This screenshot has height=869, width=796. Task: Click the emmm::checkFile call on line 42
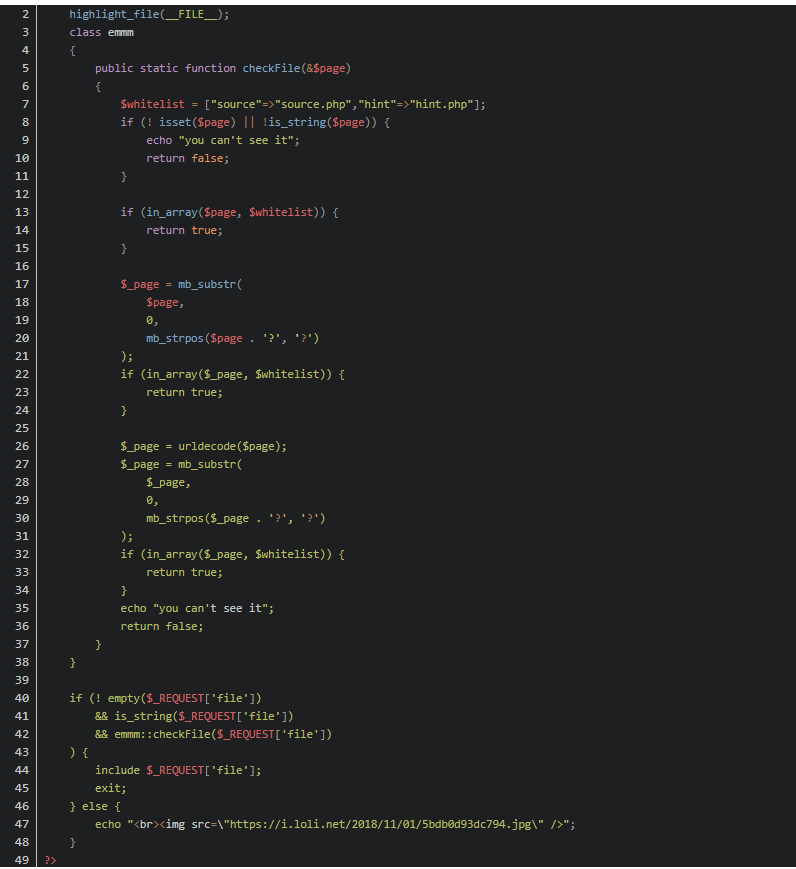223,734
